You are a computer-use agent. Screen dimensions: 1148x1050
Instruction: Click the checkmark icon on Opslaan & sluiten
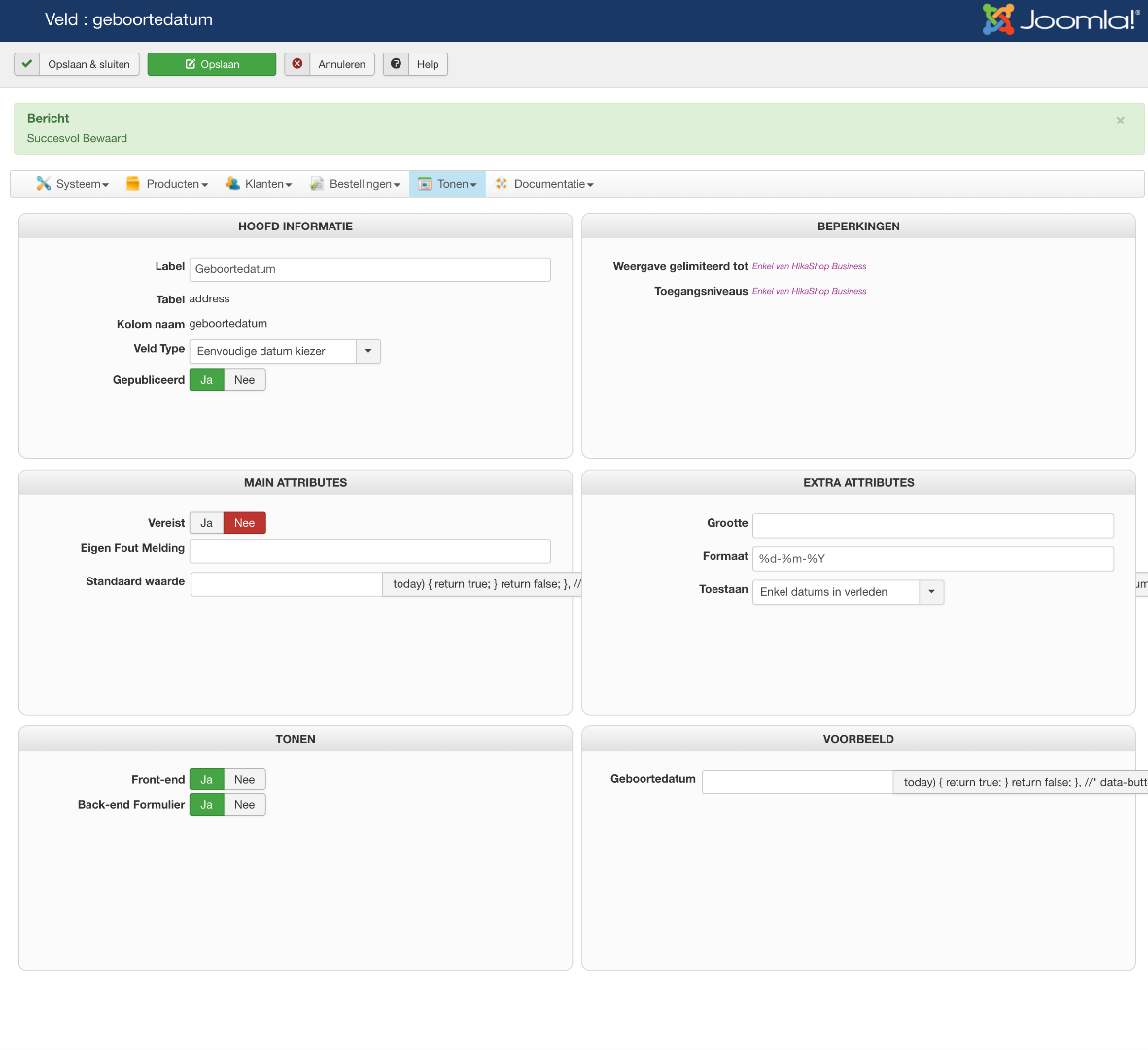[x=27, y=64]
